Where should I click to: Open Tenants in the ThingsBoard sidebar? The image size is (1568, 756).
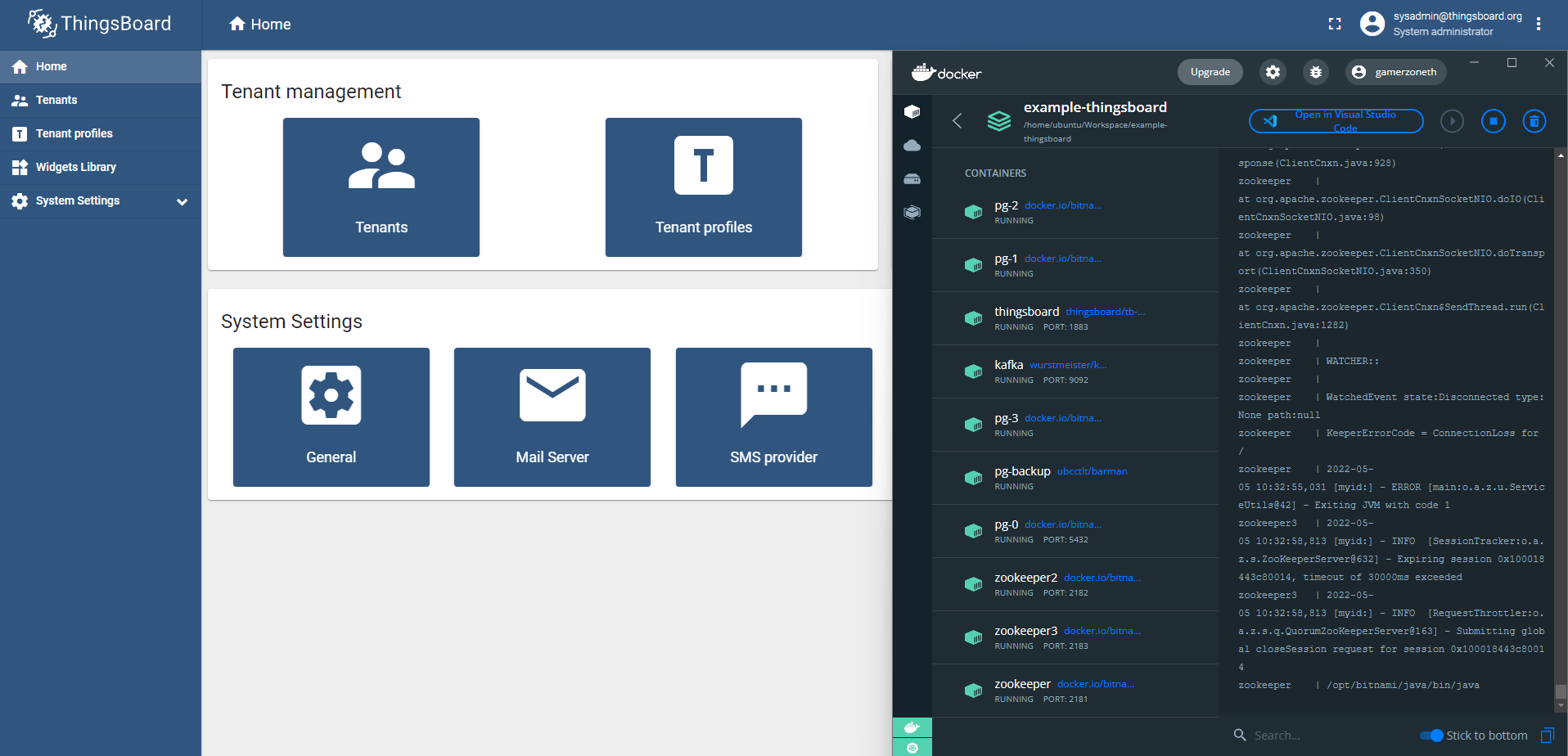pos(101,100)
